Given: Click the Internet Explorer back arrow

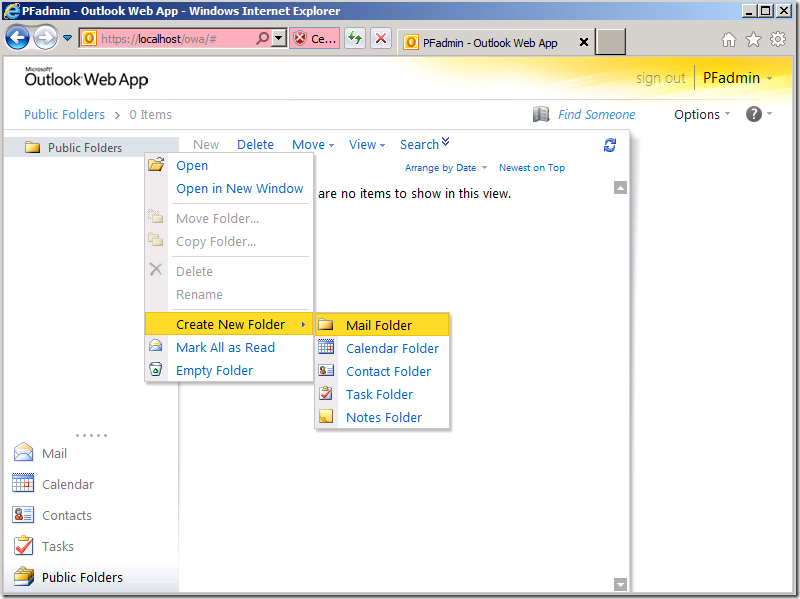Looking at the screenshot, I should tap(17, 38).
